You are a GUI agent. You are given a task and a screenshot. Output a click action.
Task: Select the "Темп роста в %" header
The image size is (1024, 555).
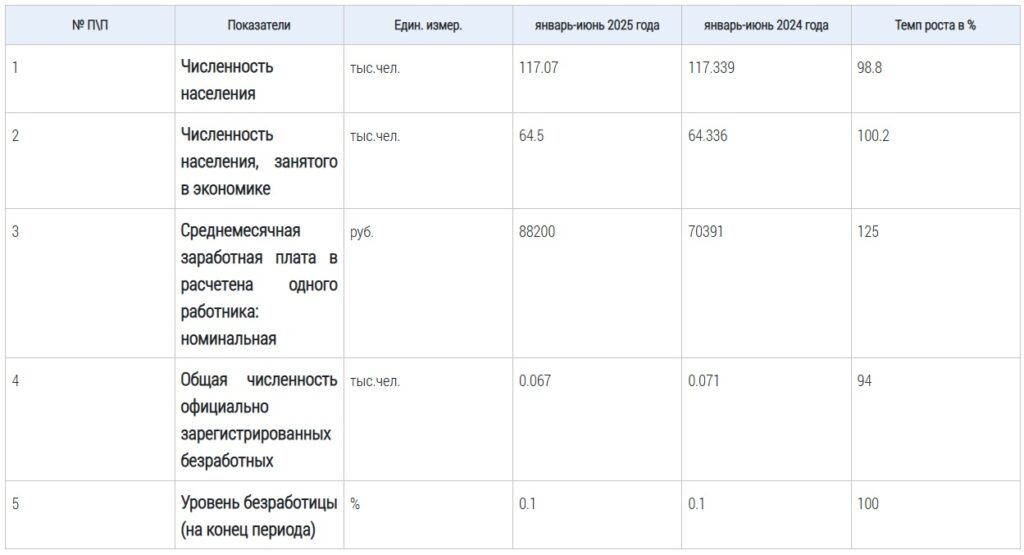click(x=935, y=26)
